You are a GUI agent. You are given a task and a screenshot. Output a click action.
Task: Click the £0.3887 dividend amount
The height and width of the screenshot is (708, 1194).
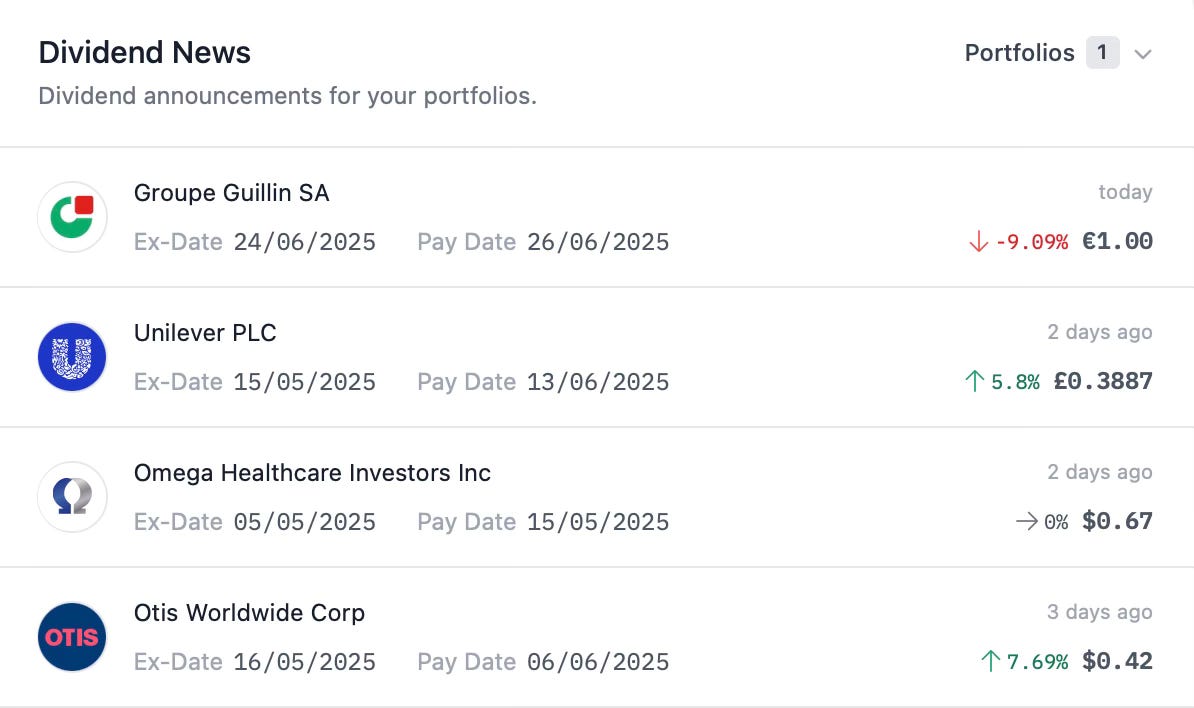click(x=1103, y=381)
